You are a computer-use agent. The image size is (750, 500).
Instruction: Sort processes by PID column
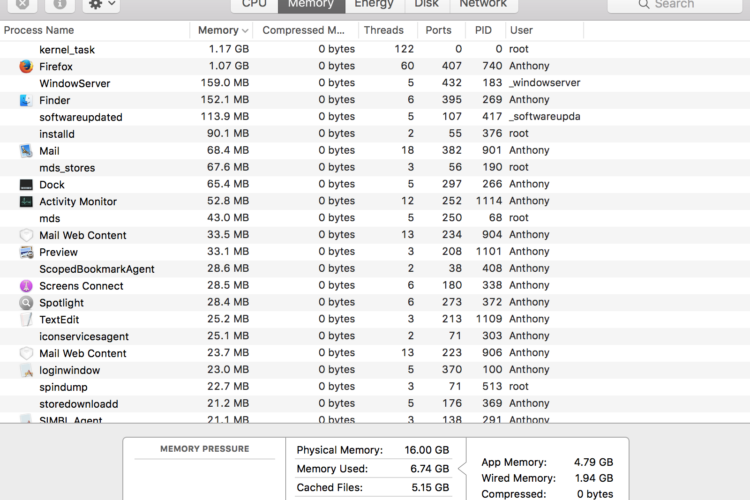pos(484,30)
